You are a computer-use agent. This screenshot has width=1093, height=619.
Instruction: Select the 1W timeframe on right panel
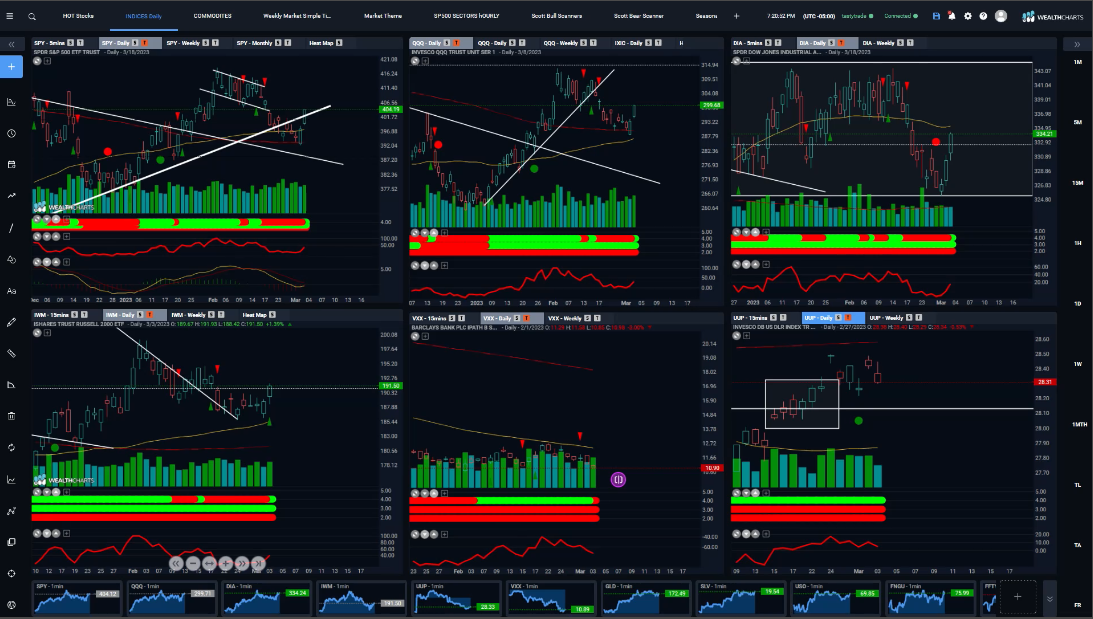[x=1078, y=364]
